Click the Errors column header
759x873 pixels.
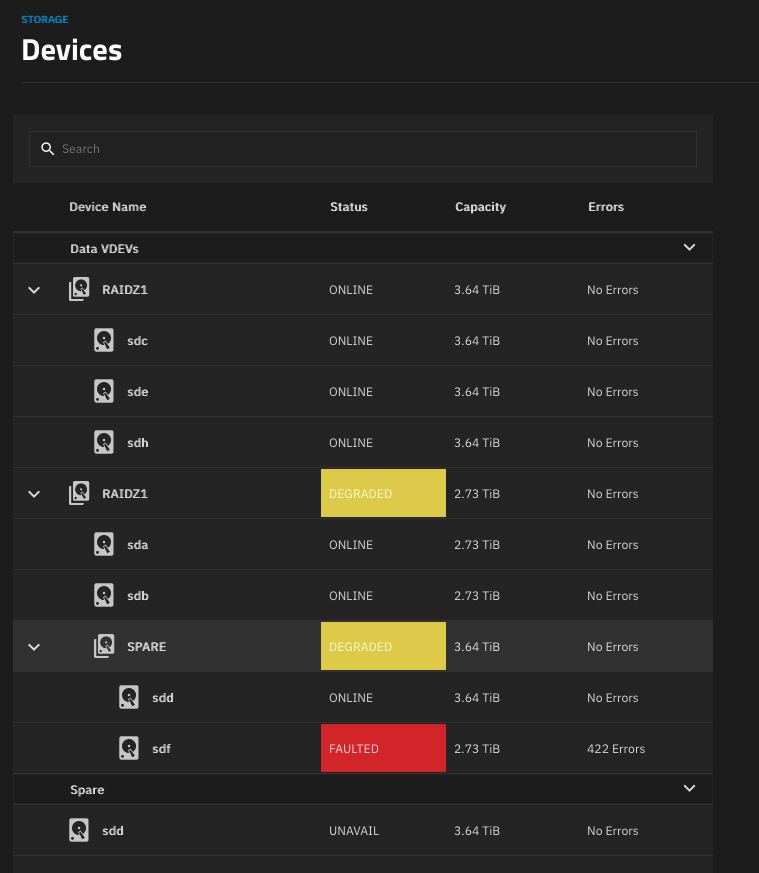click(x=606, y=207)
